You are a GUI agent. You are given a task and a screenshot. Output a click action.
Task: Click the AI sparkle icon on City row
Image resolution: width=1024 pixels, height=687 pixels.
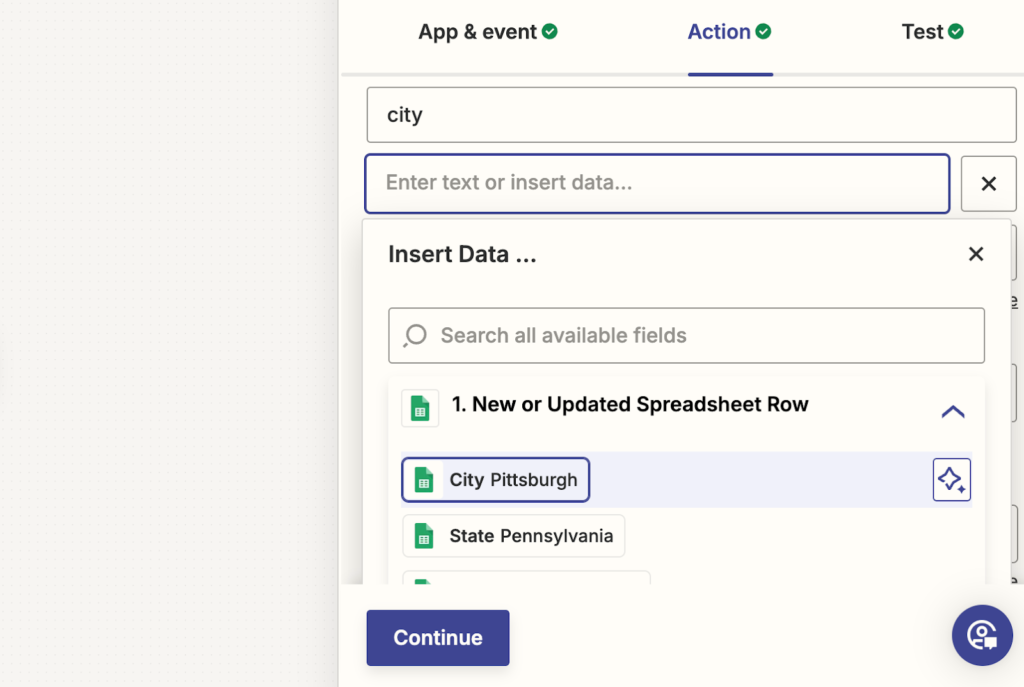point(951,480)
